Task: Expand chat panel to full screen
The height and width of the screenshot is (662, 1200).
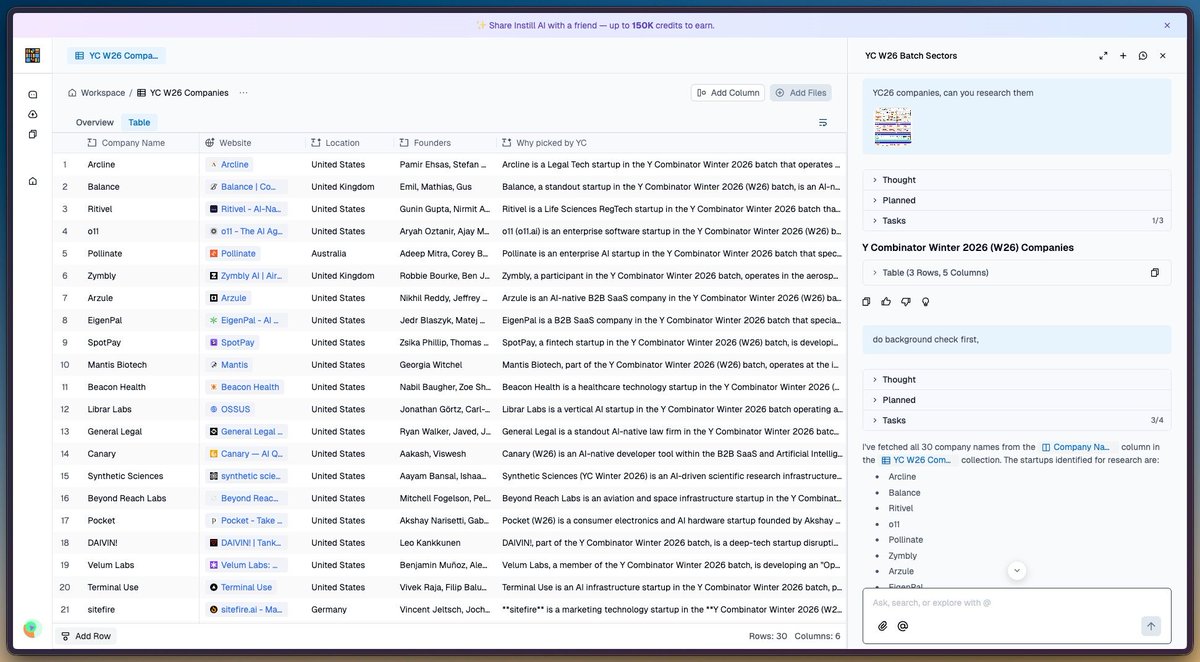Action: coord(1103,56)
